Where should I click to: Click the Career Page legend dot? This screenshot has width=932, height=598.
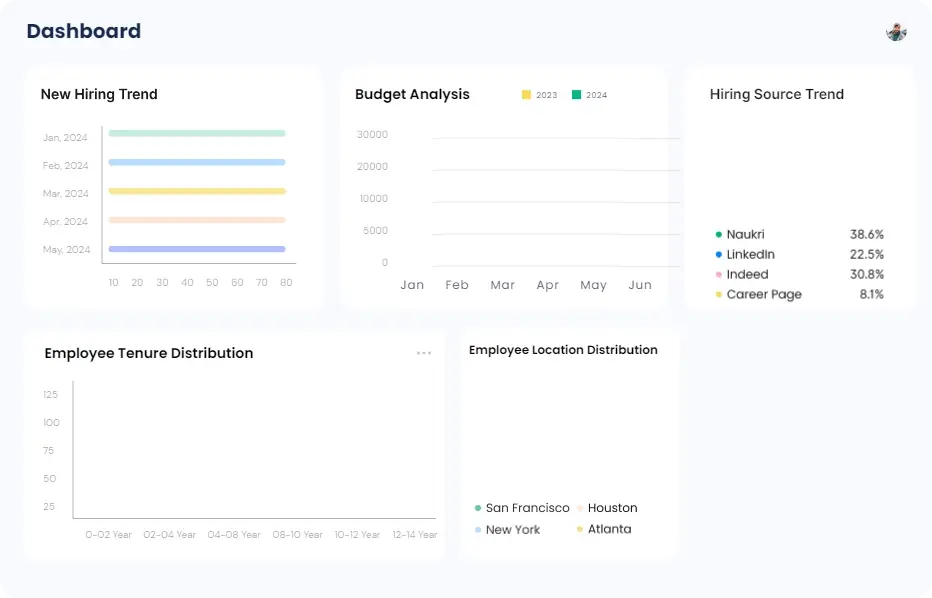coord(719,294)
